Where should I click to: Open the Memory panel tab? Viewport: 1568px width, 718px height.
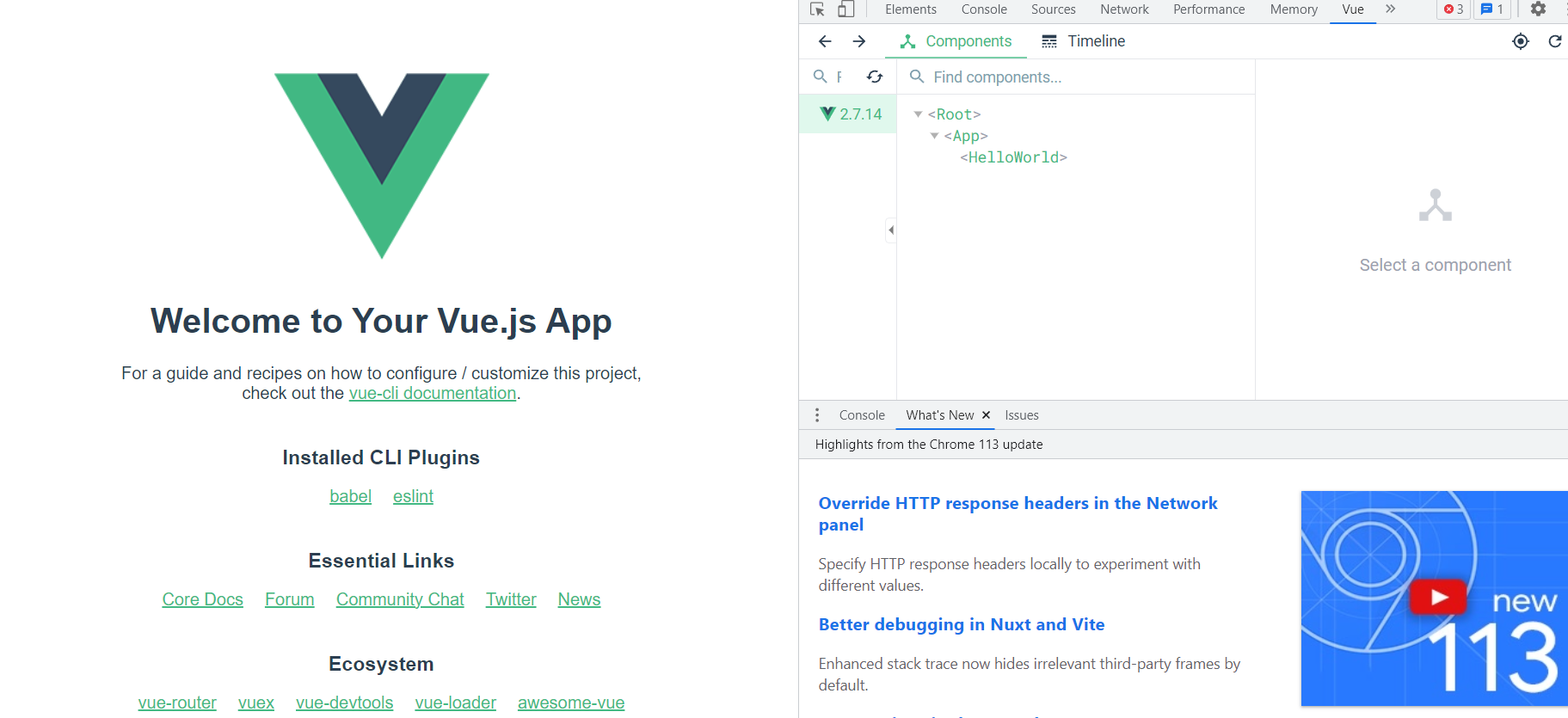click(x=1294, y=9)
